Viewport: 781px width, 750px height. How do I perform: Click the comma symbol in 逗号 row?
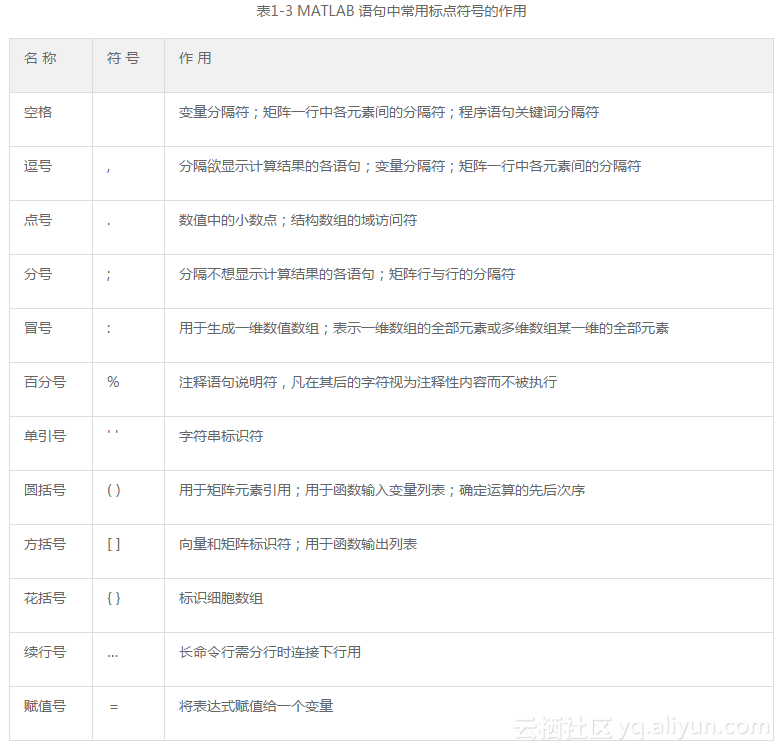pyautogui.click(x=109, y=170)
